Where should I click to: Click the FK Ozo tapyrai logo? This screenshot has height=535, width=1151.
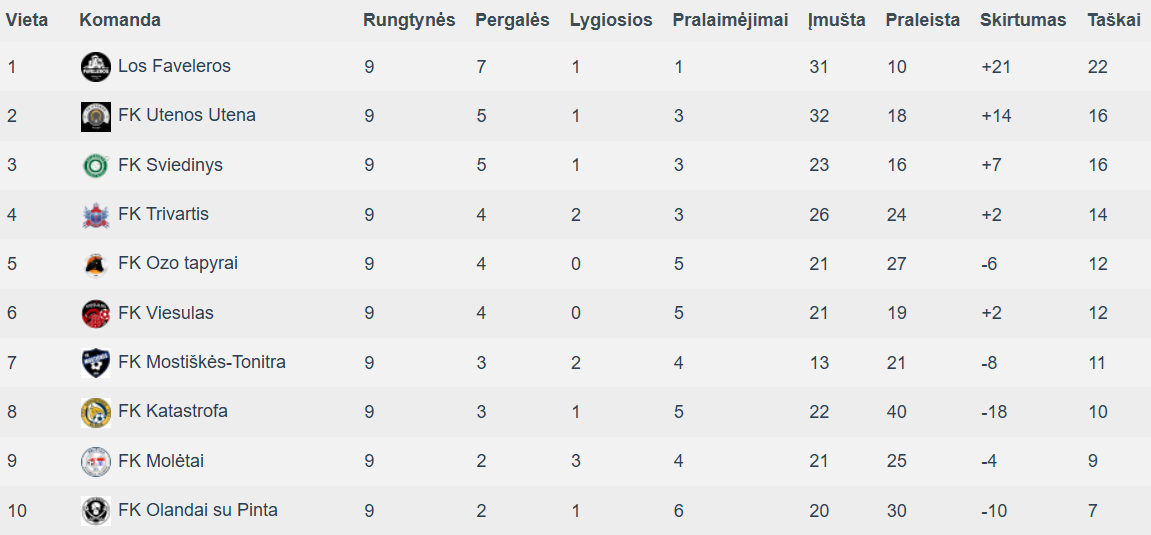pos(95,264)
